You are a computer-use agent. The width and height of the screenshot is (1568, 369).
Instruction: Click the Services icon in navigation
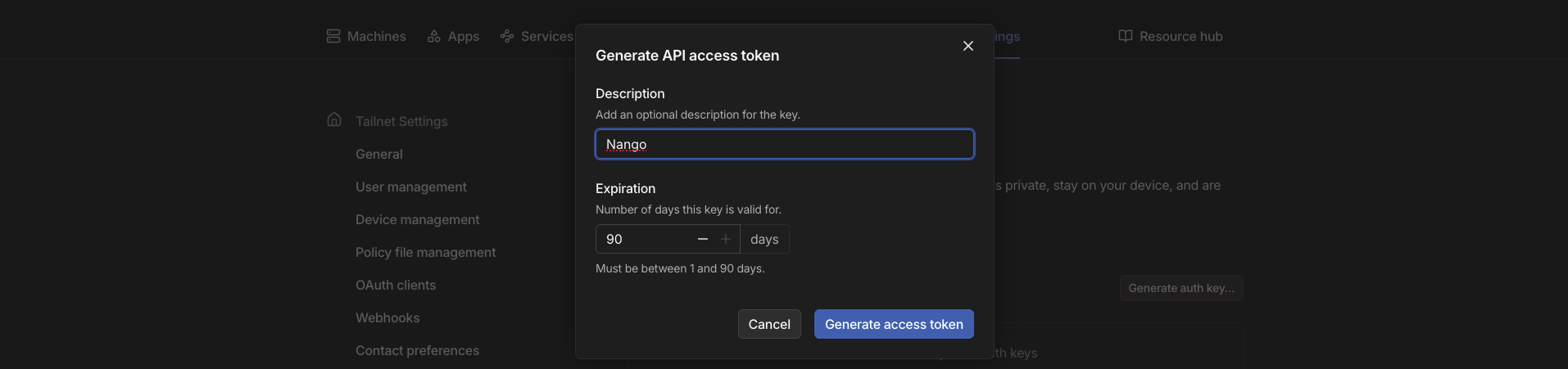click(507, 36)
